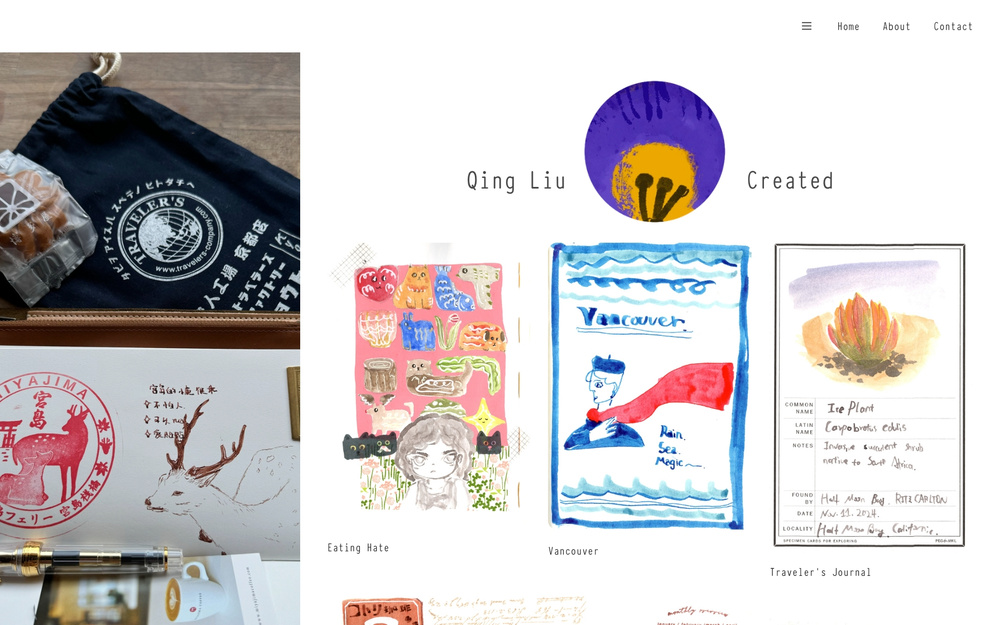
Task: Open the Ice Plant specimen card thumbnail
Action: pyautogui.click(x=869, y=395)
